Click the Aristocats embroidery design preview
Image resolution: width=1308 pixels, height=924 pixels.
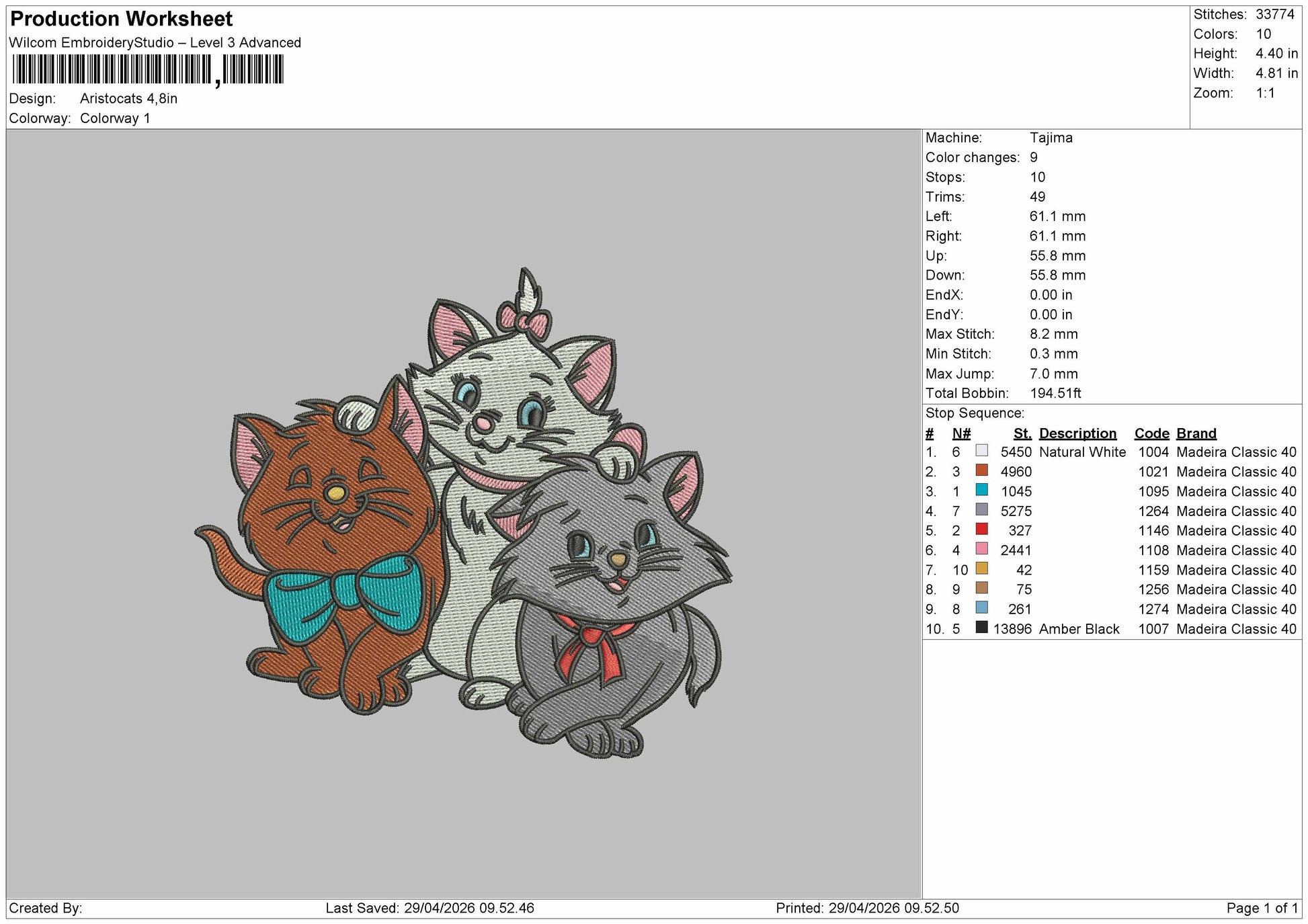click(463, 513)
